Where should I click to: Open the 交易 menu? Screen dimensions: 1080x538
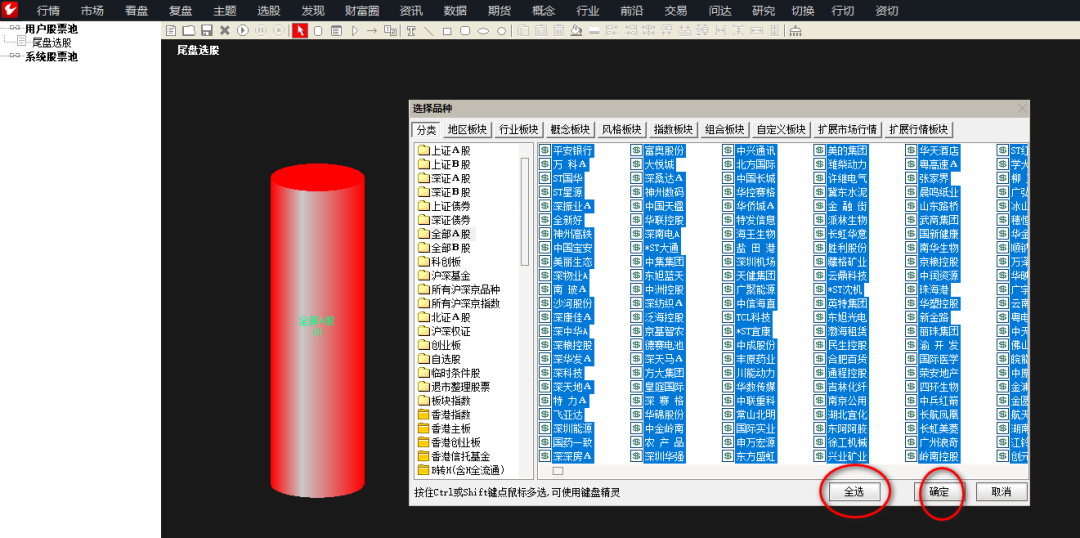(676, 10)
